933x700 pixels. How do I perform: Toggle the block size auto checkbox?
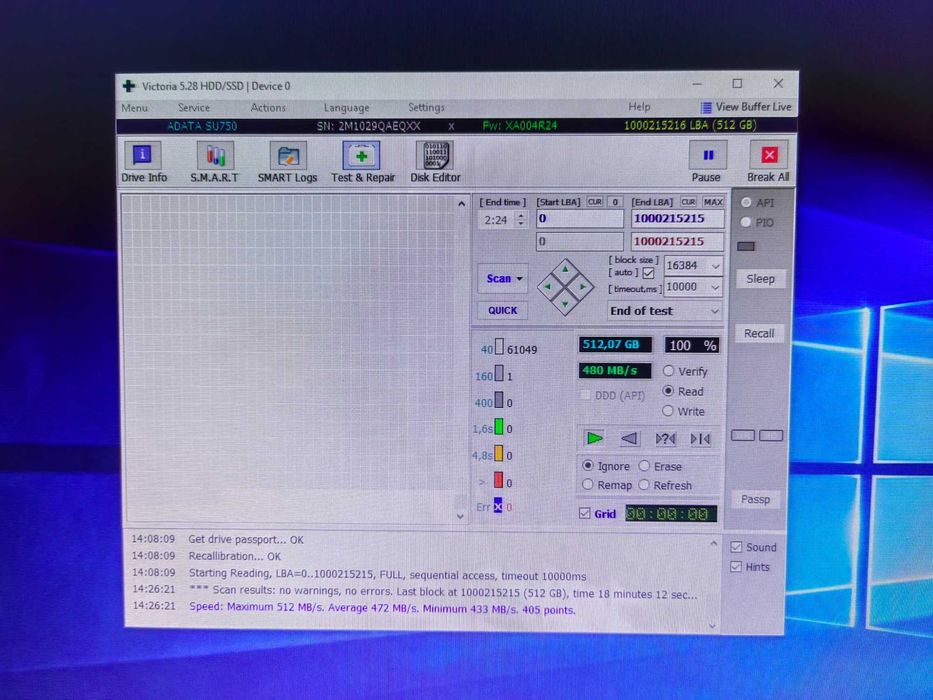click(x=649, y=273)
